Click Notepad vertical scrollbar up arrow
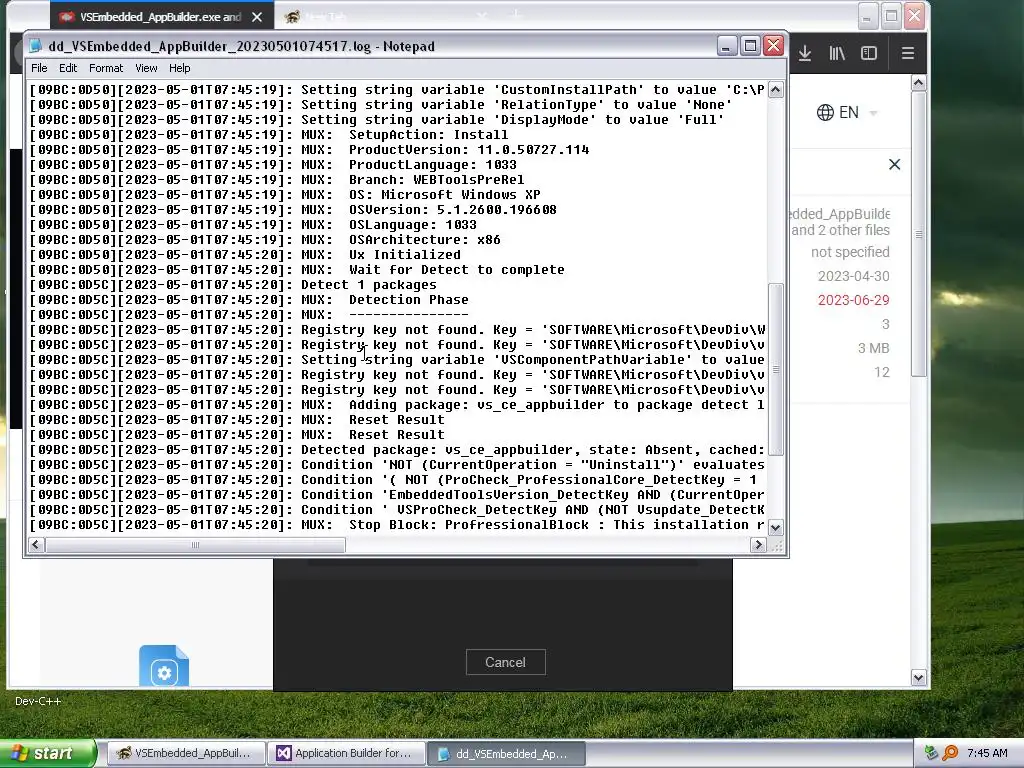This screenshot has height=768, width=1024. click(x=776, y=90)
